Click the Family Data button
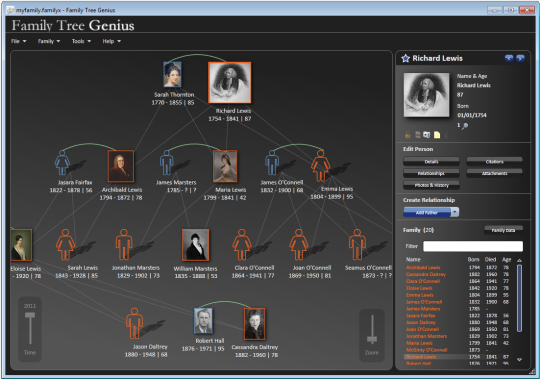 503,230
